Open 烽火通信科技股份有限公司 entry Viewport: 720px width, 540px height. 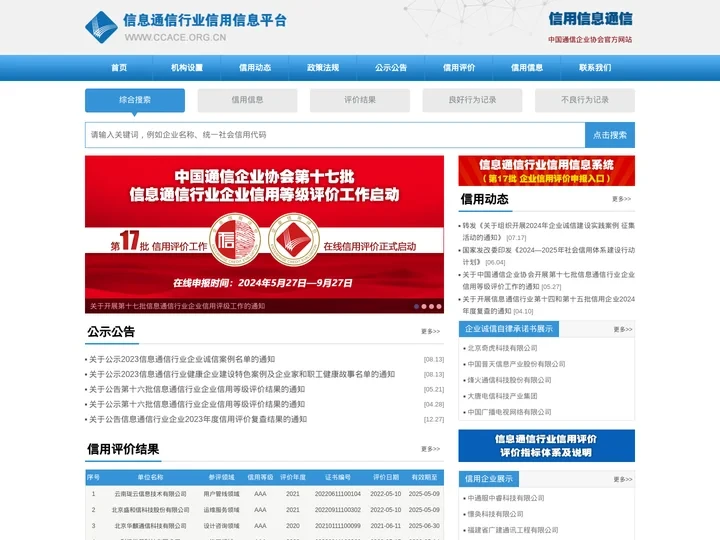pos(509,380)
